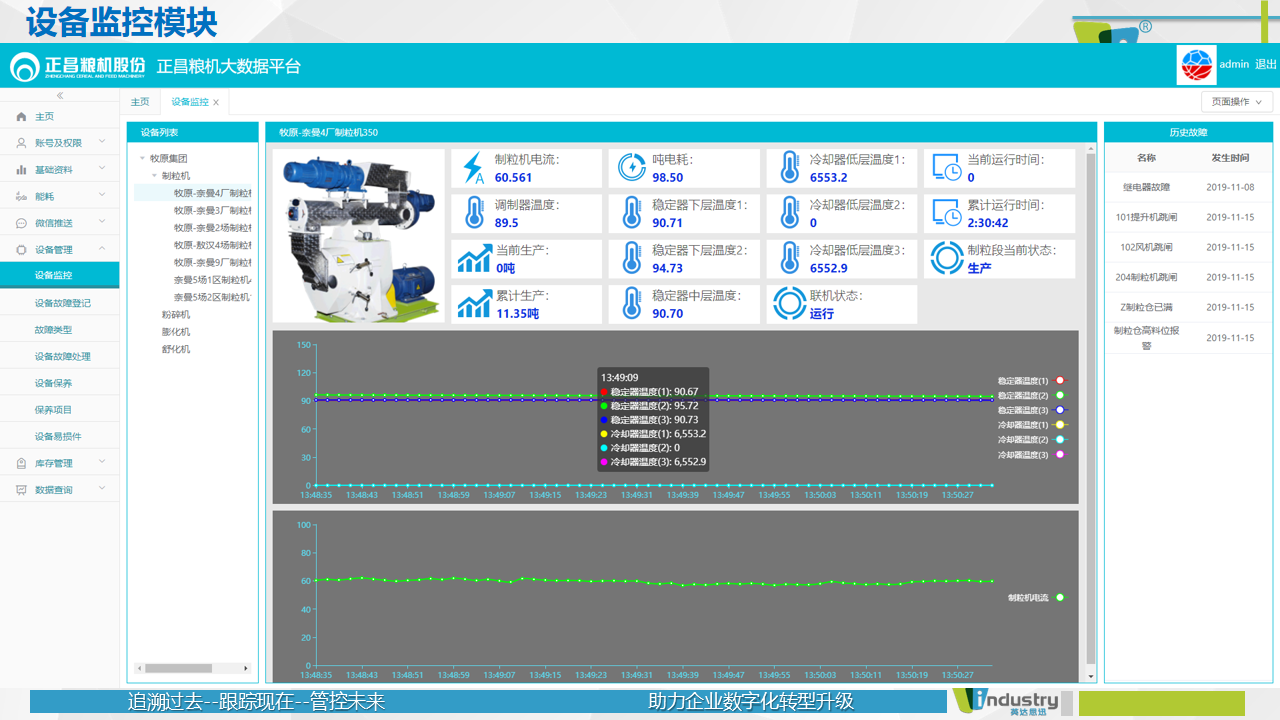Close the 设备监控 tab
The height and width of the screenshot is (720, 1280).
coord(216,103)
